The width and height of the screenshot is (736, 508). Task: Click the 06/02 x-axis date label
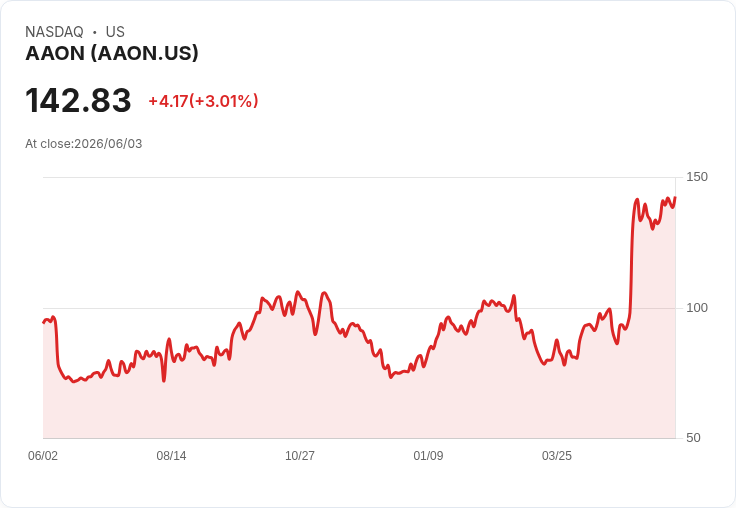click(x=43, y=455)
